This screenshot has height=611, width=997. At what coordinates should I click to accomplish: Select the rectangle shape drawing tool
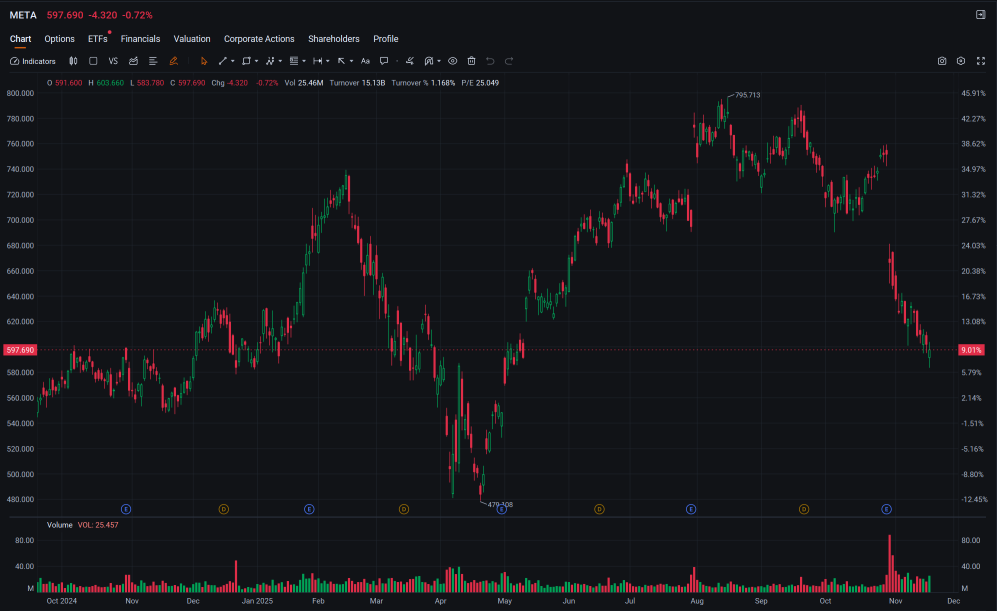(246, 61)
